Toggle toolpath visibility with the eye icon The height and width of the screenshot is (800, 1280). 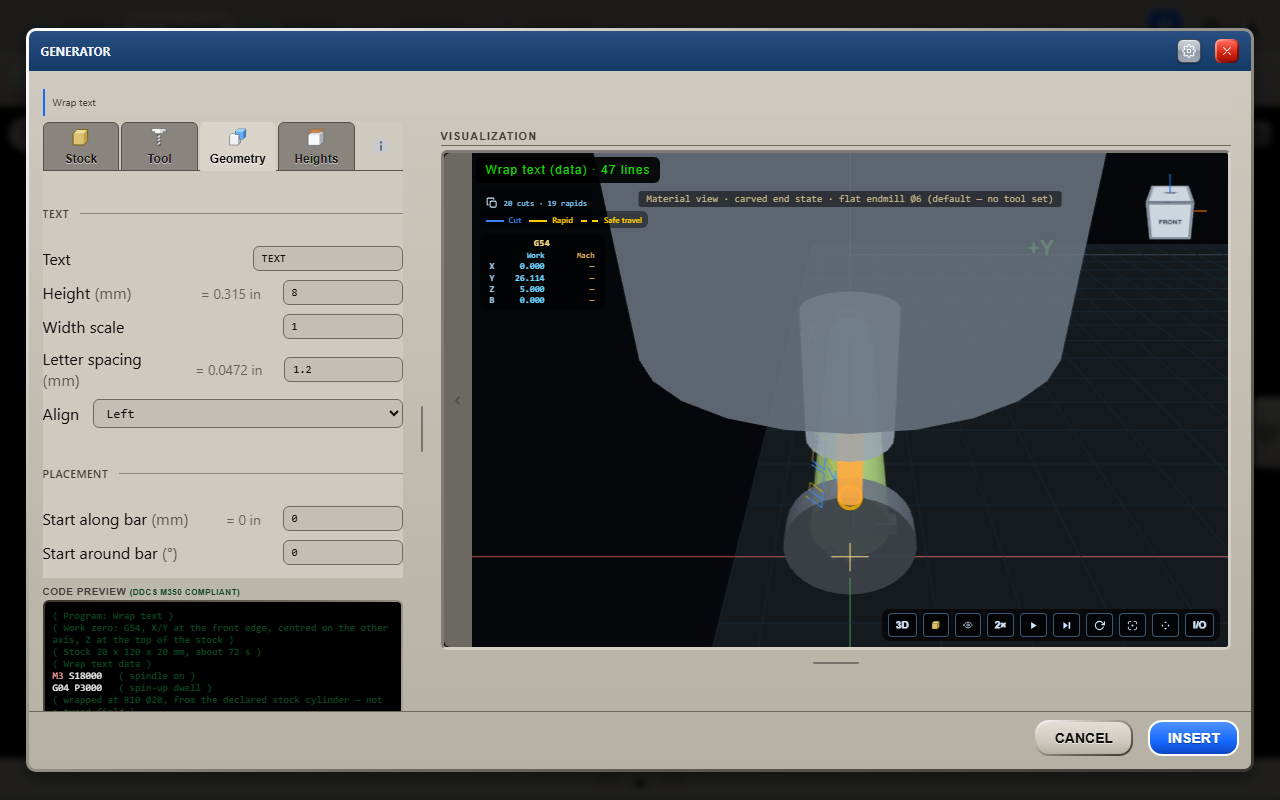point(968,625)
